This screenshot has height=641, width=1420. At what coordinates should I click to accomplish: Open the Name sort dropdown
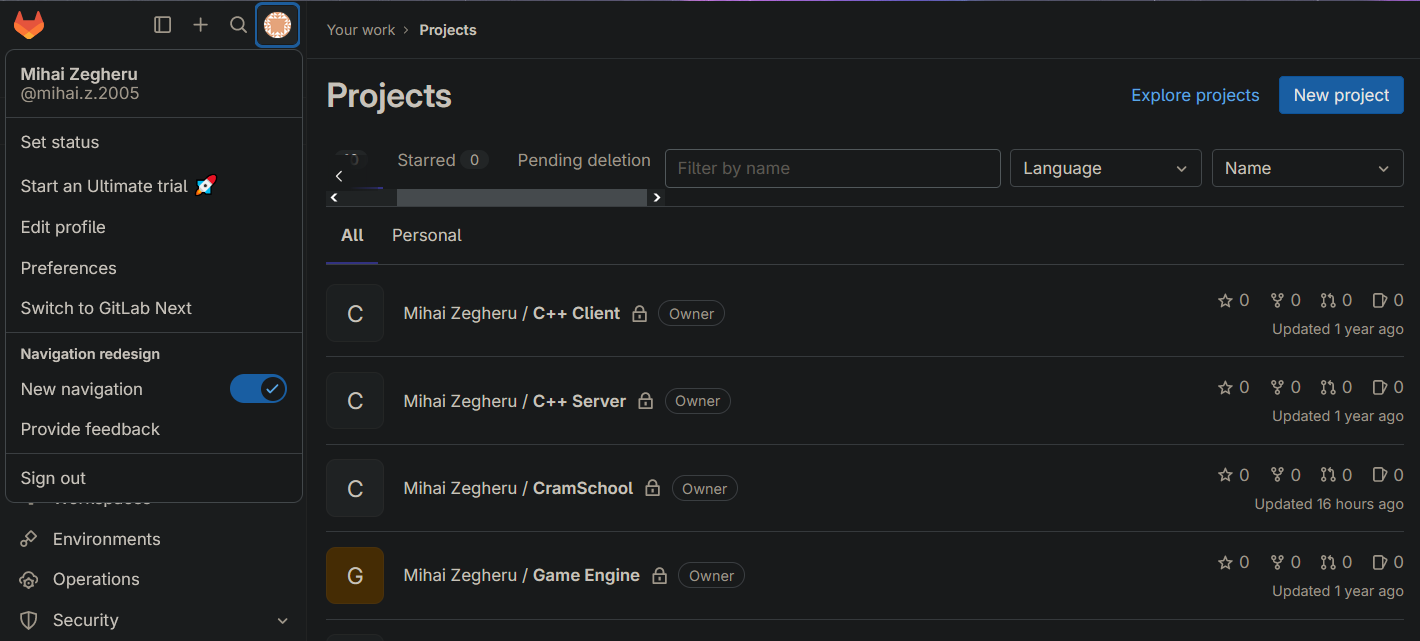1307,168
